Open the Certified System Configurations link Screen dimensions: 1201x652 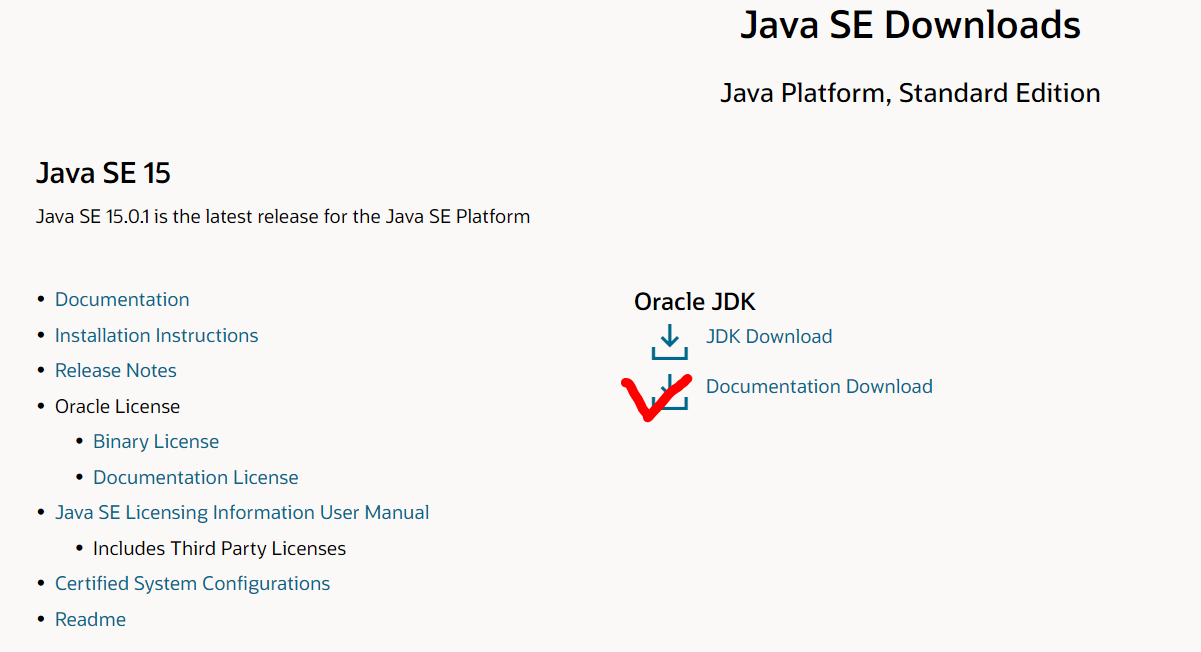[192, 584]
